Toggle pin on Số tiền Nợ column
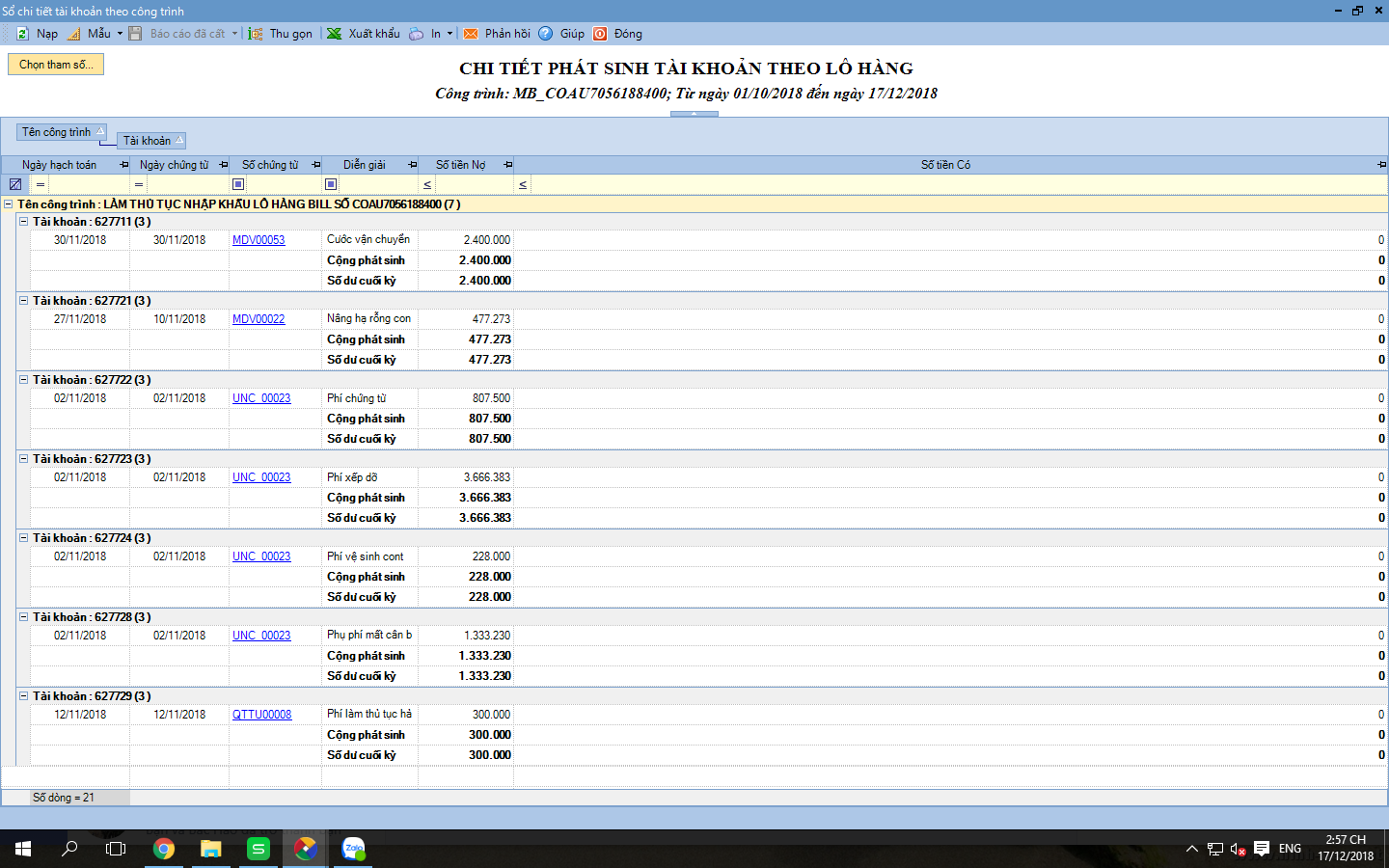Image resolution: width=1389 pixels, height=868 pixels. pos(507,165)
